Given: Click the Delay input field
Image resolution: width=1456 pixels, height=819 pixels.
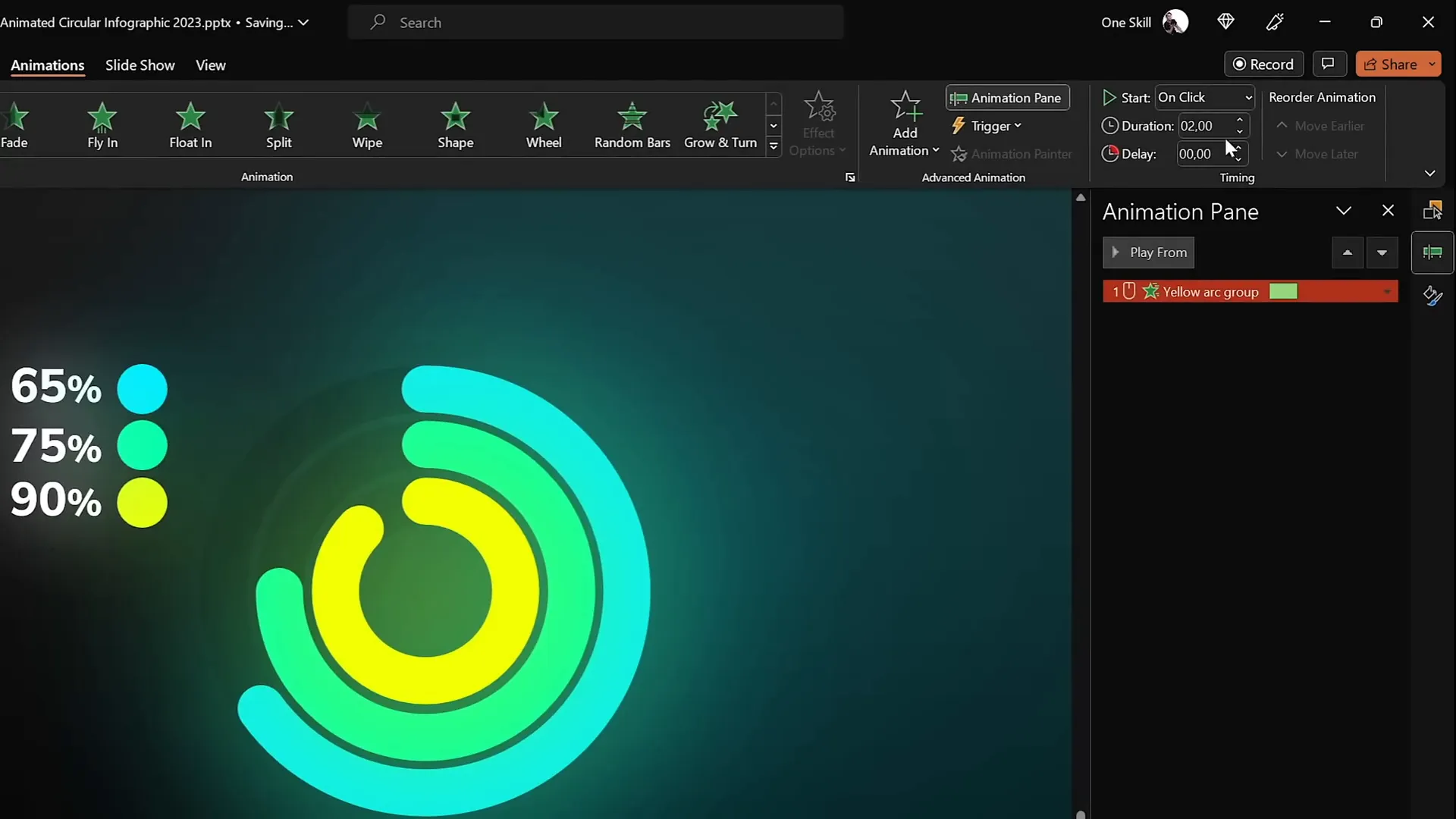Looking at the screenshot, I should [x=1204, y=154].
